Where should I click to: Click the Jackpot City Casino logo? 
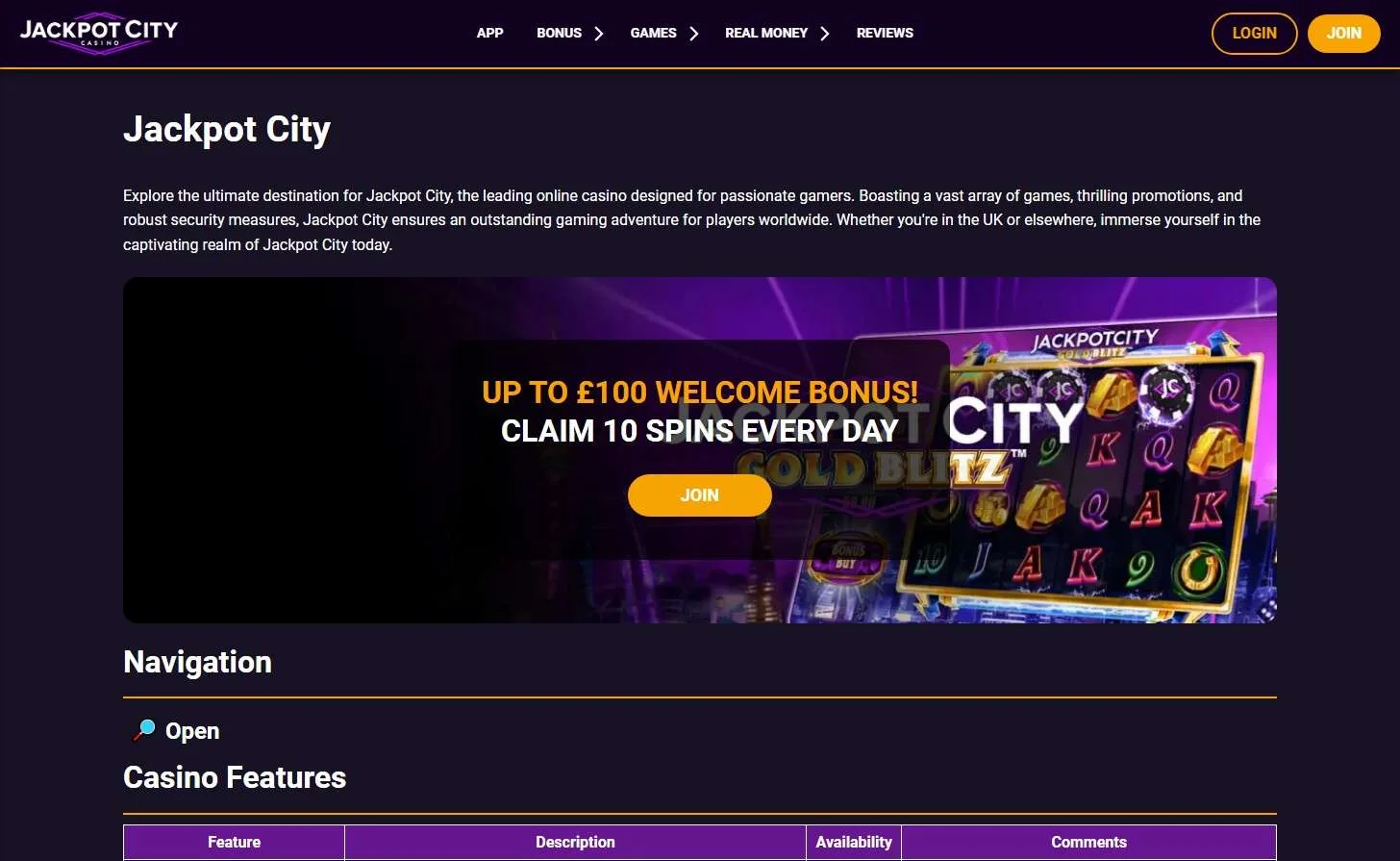click(99, 33)
